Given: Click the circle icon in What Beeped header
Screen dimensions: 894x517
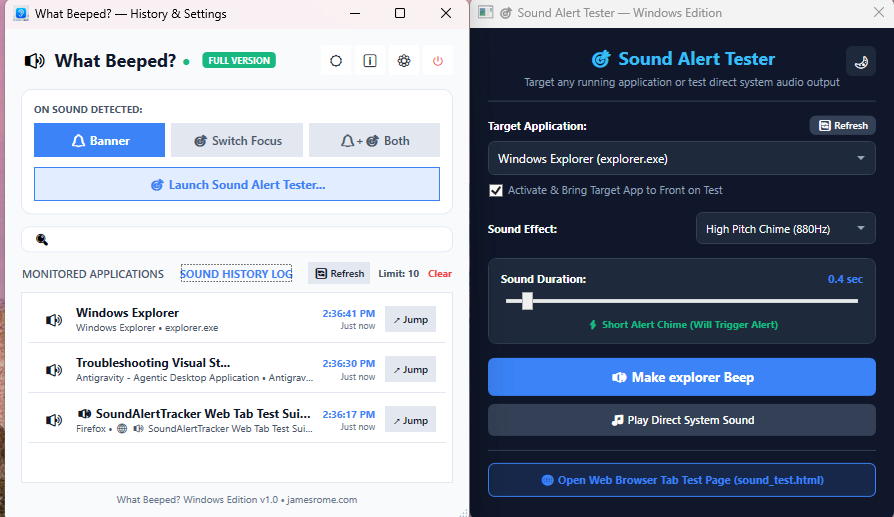Looking at the screenshot, I should (336, 60).
